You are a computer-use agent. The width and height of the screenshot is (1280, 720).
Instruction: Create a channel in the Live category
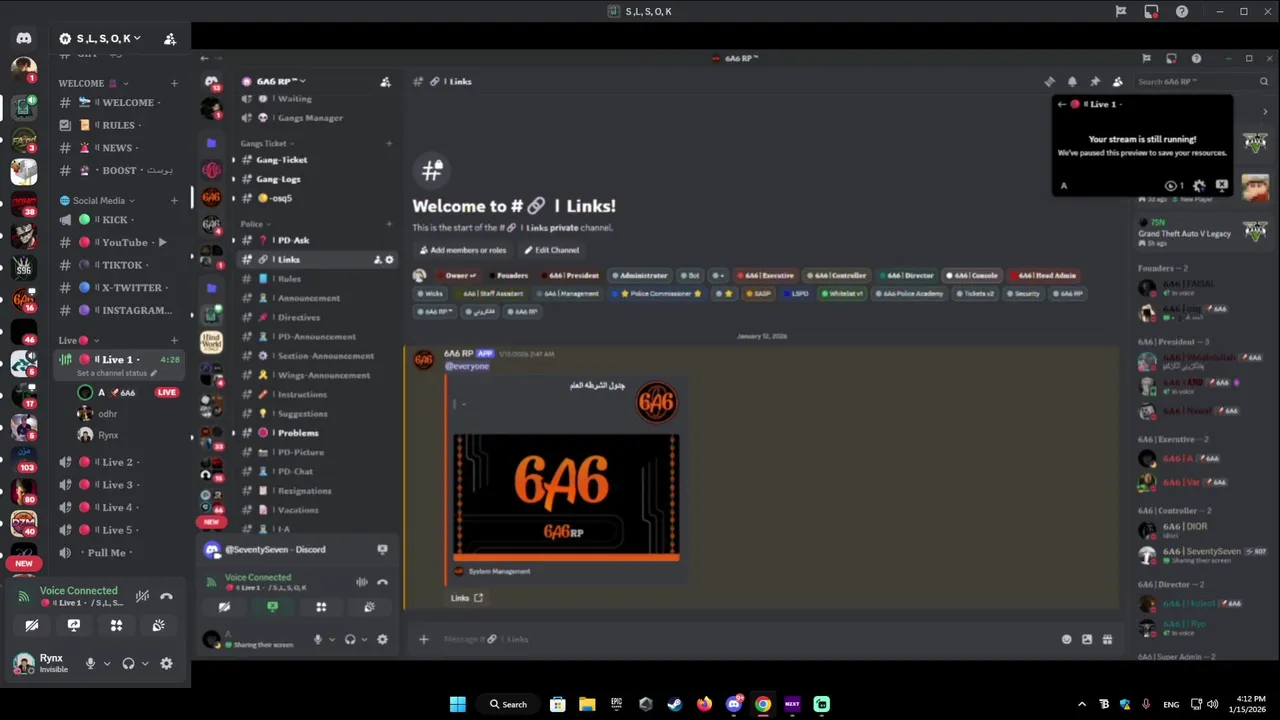pos(174,340)
